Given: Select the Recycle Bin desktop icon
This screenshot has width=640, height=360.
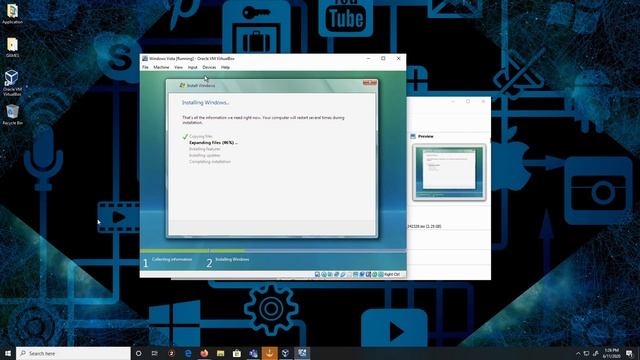Looking at the screenshot, I should click(x=12, y=115).
